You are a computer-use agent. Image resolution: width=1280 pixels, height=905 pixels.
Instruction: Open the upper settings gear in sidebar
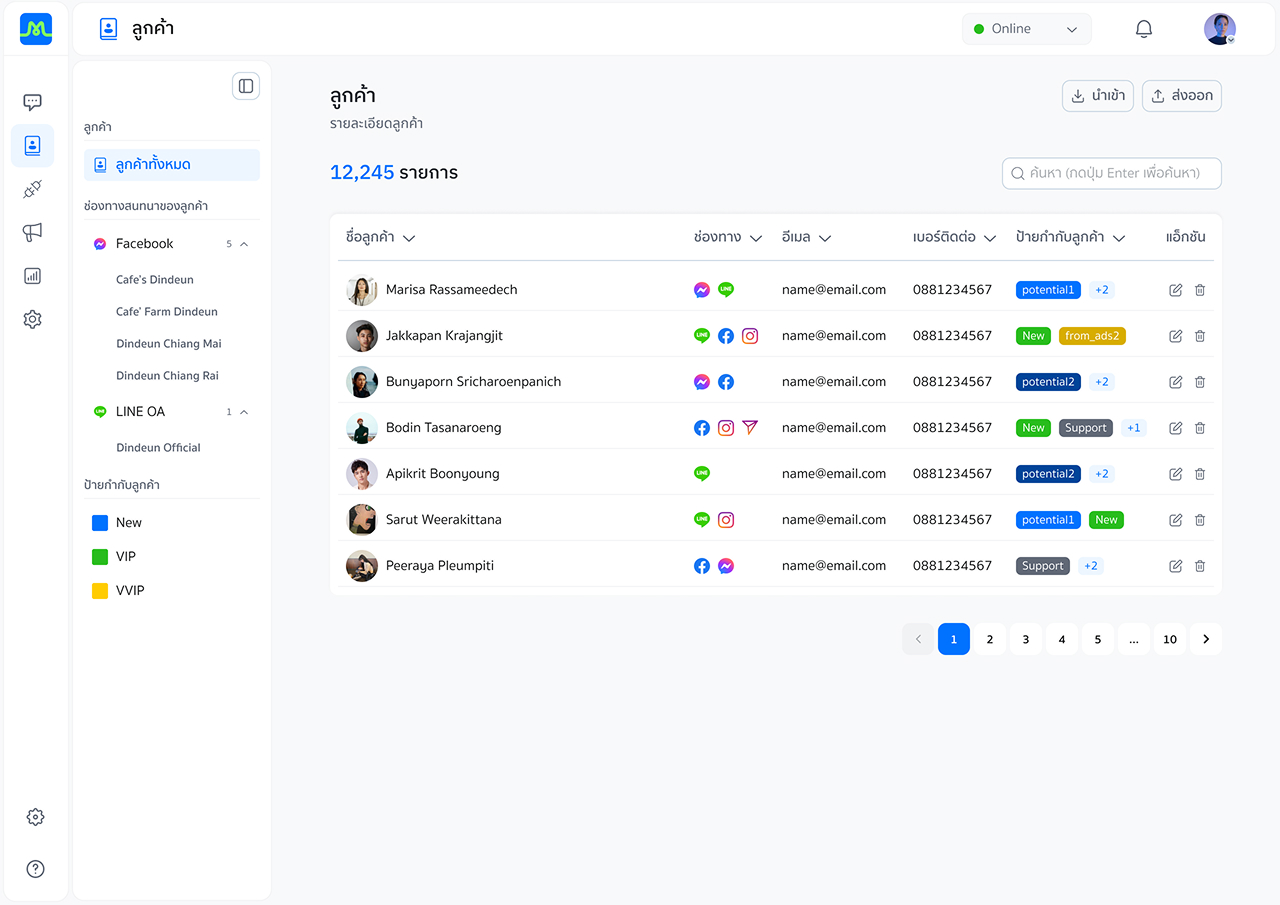point(32,319)
